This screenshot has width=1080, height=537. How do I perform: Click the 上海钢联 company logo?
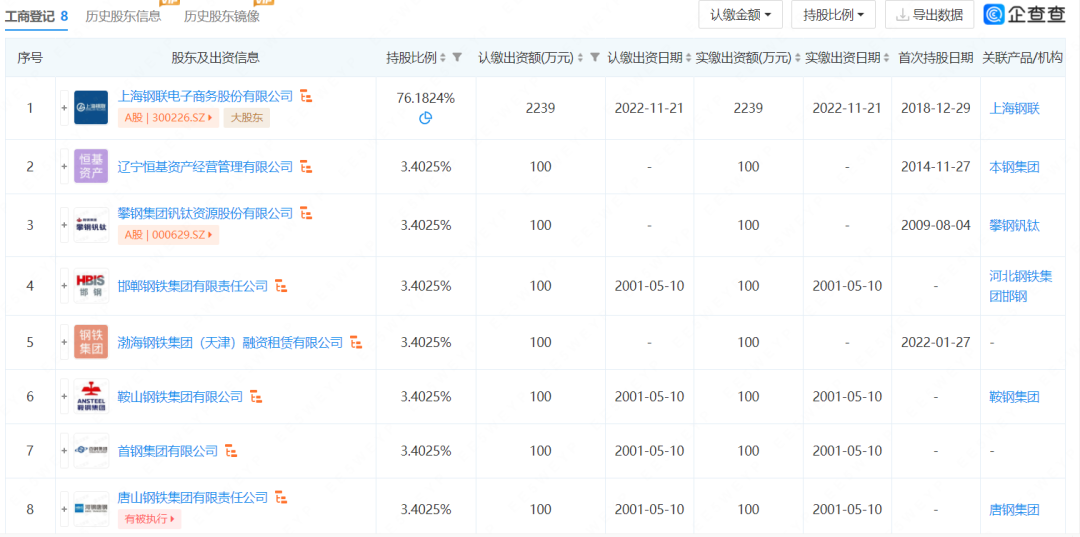click(x=91, y=108)
